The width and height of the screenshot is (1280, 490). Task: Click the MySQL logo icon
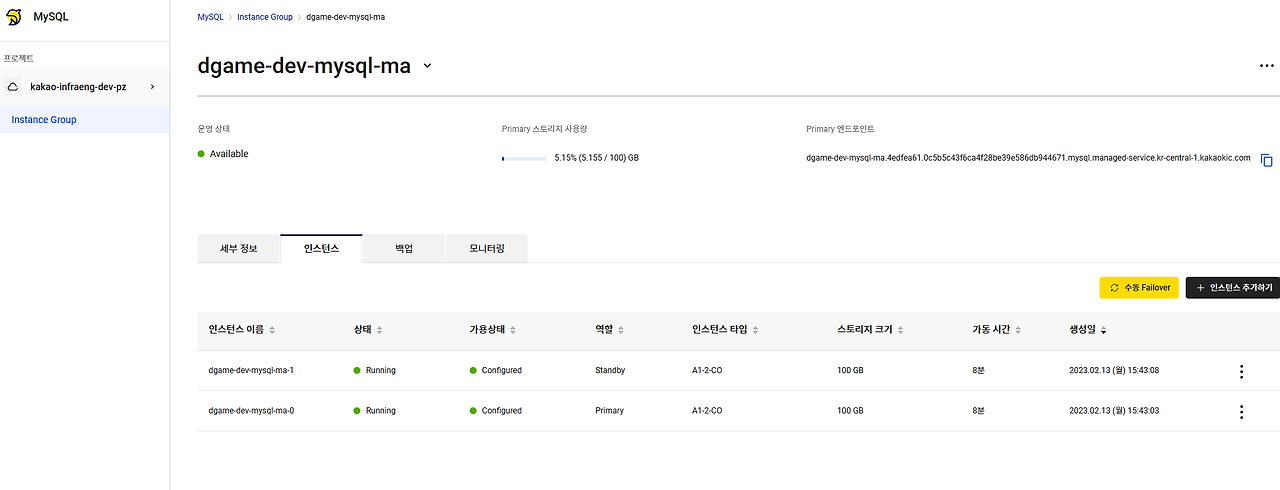[14, 17]
